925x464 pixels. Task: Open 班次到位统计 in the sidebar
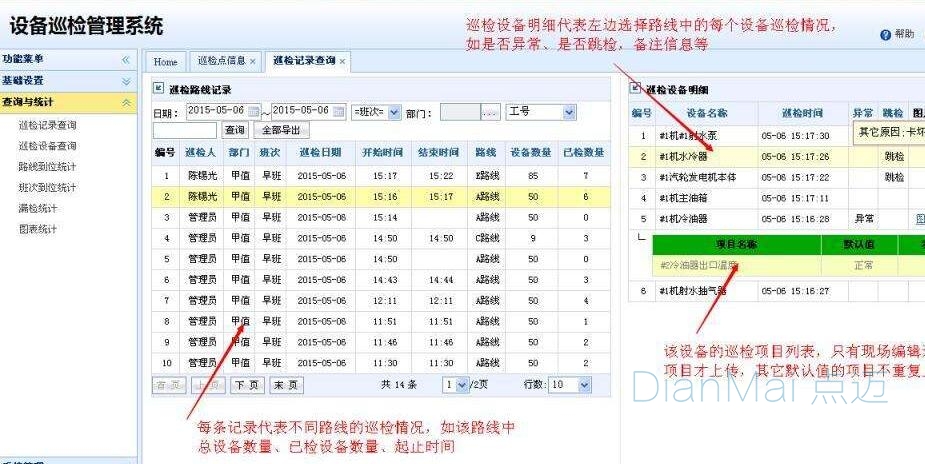48,187
